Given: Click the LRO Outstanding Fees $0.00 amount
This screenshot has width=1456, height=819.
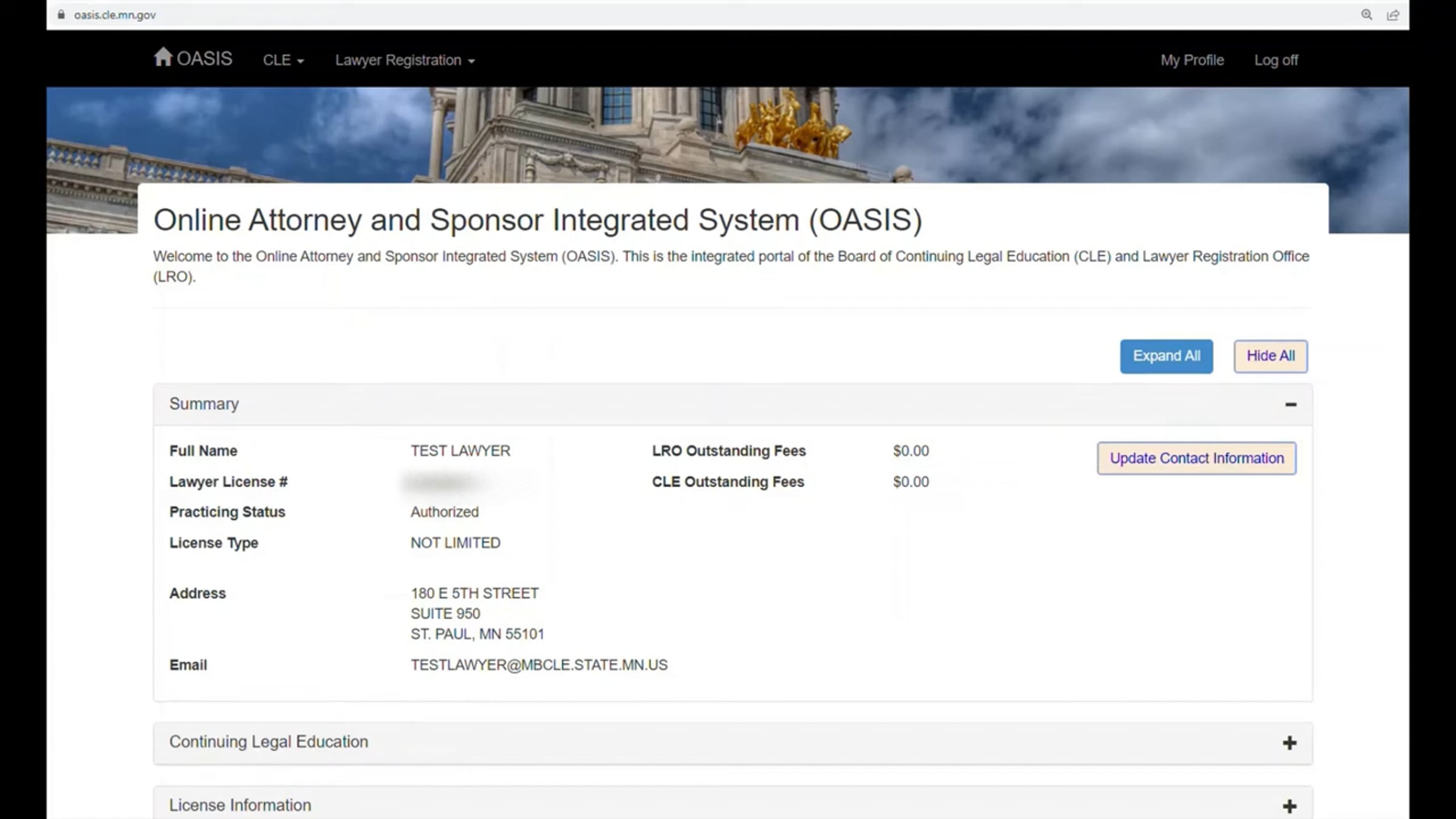Looking at the screenshot, I should (x=911, y=451).
